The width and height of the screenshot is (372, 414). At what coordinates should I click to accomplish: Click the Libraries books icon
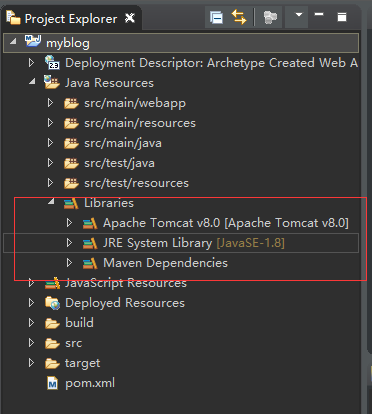point(71,203)
